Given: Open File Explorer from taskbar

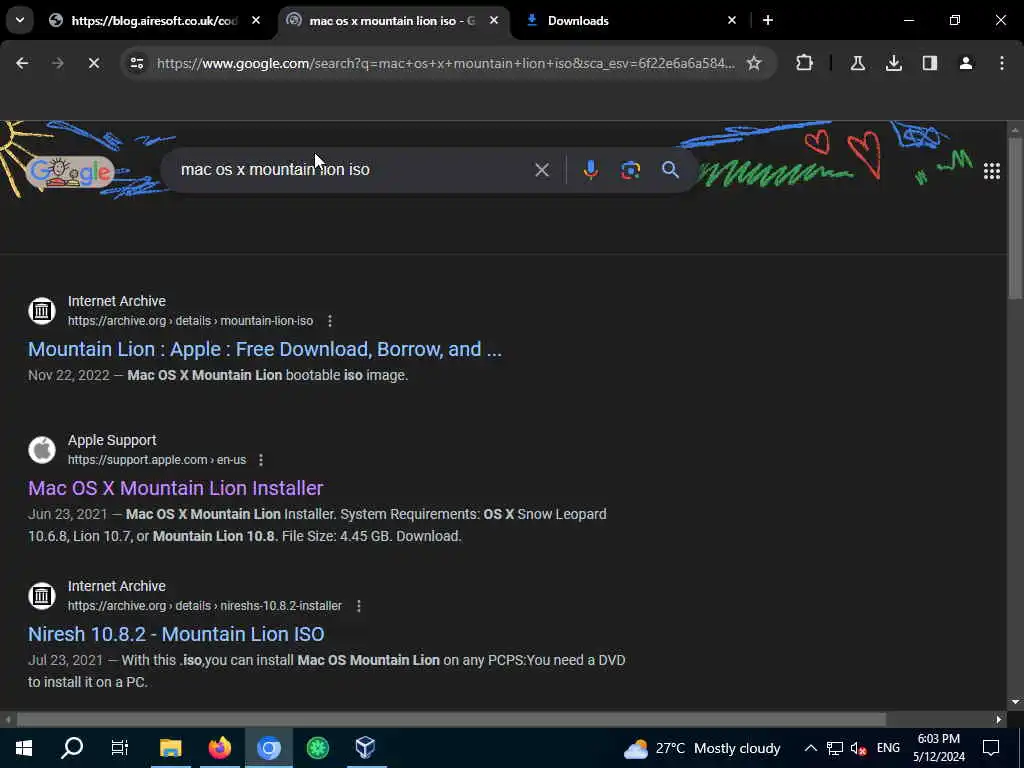Looking at the screenshot, I should (170, 748).
